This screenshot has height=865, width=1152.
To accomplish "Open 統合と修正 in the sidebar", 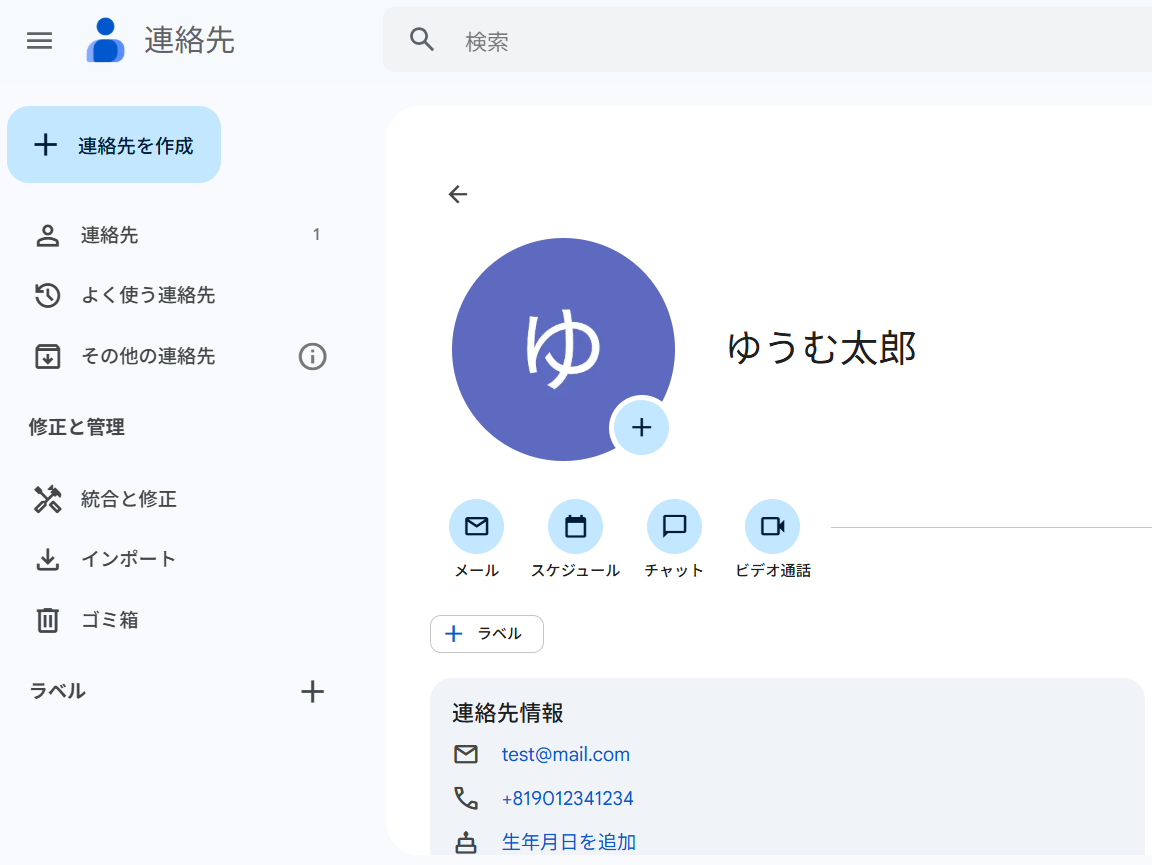I will click(x=128, y=499).
